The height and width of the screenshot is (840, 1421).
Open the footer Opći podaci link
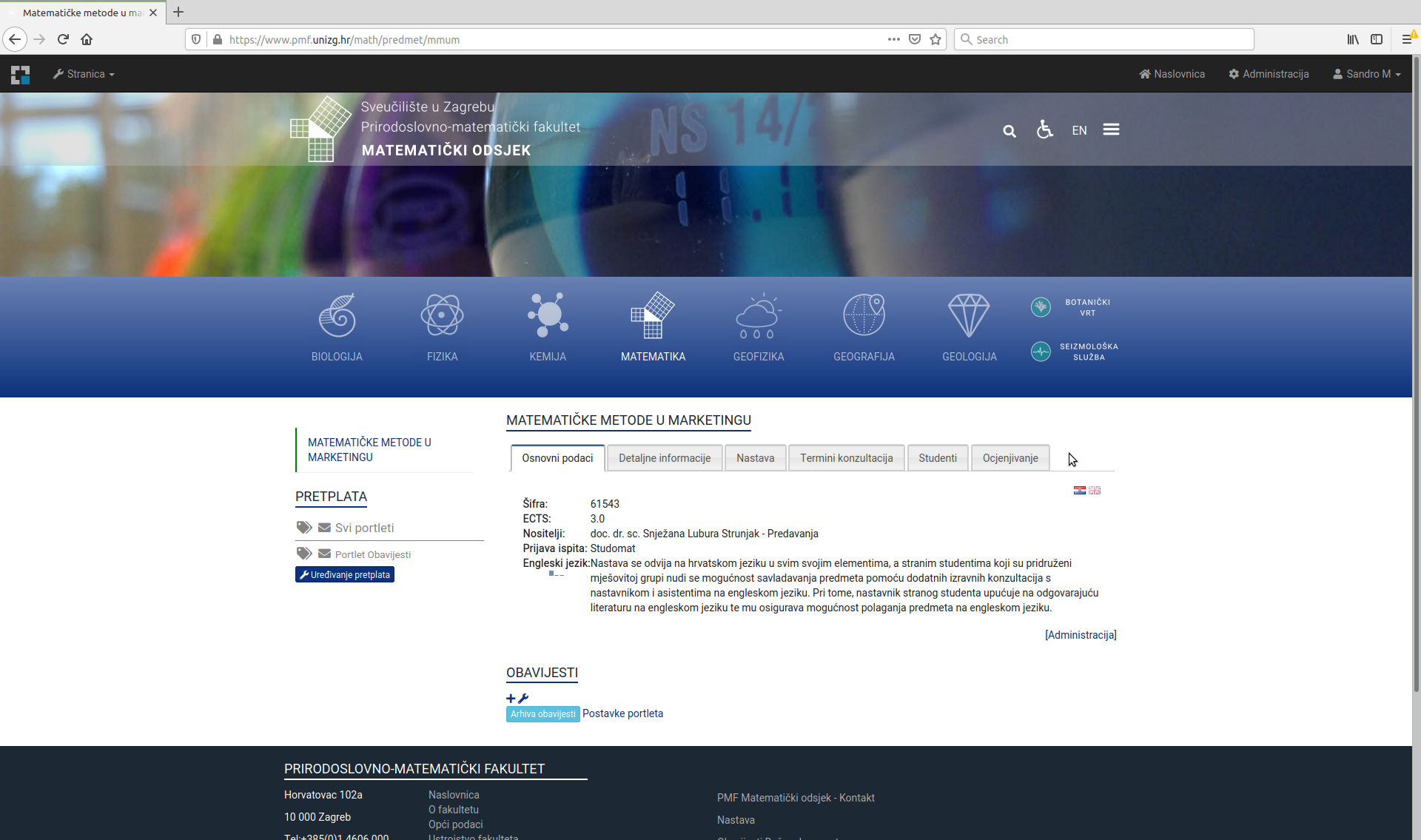point(455,824)
